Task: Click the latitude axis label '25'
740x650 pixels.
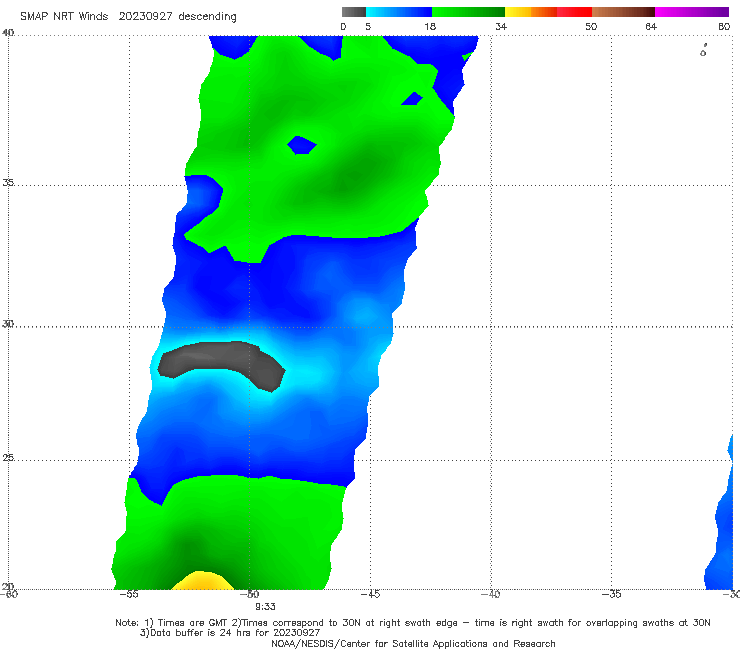Action: pyautogui.click(x=8, y=457)
